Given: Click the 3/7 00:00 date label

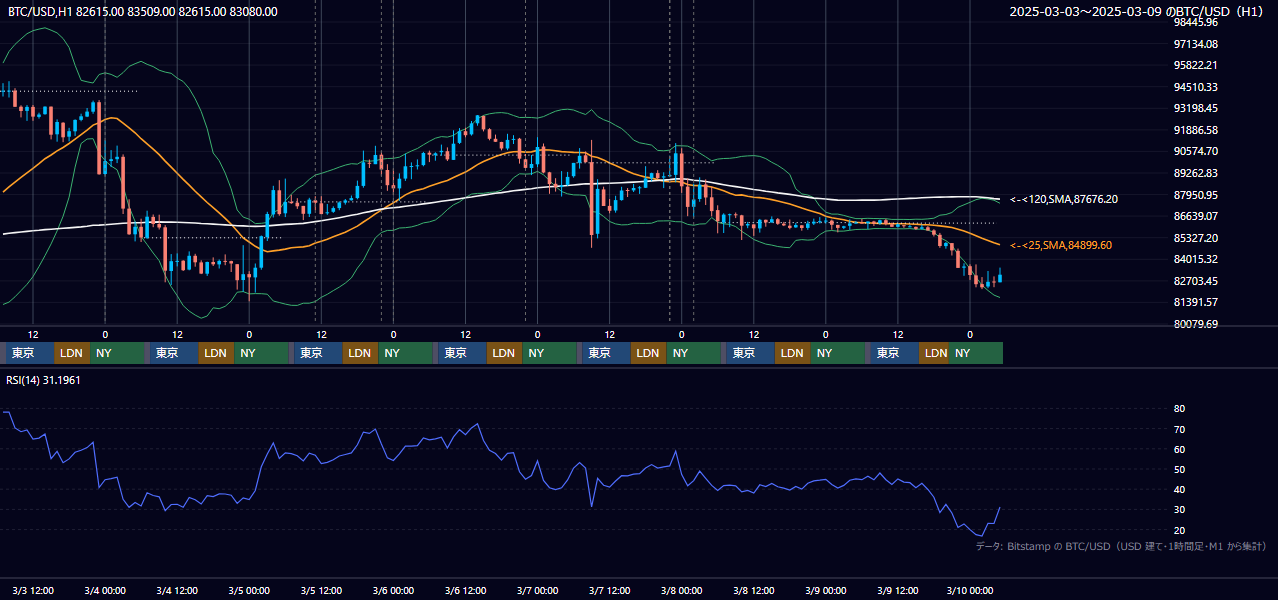Looking at the screenshot, I should coord(537,590).
